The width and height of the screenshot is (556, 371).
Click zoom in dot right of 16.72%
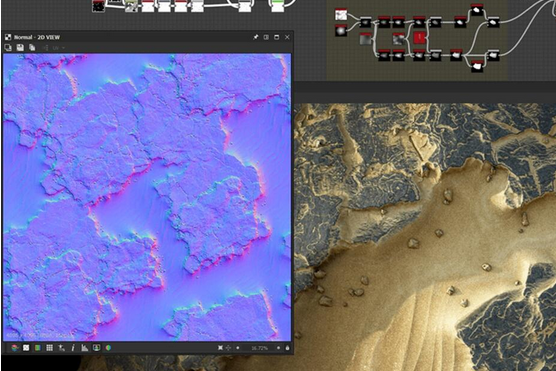point(278,348)
